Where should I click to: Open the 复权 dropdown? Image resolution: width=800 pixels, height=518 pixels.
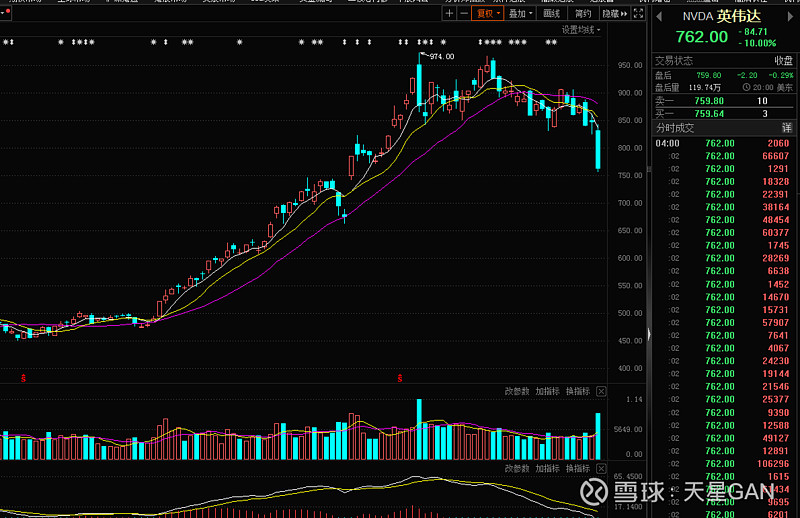488,14
